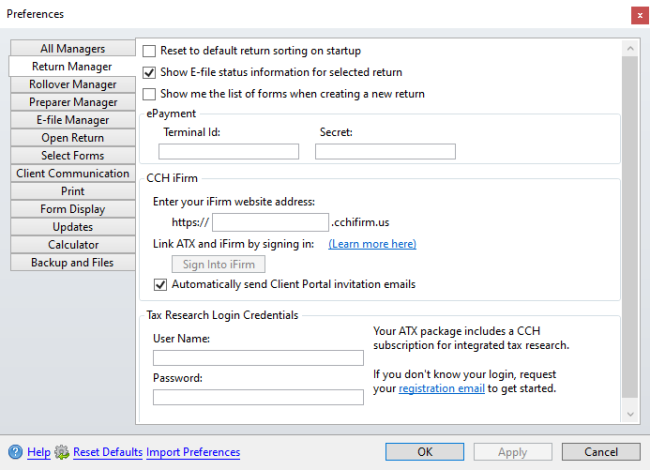650x470 pixels.
Task: Click the Tax Research Password field
Action: (258, 397)
